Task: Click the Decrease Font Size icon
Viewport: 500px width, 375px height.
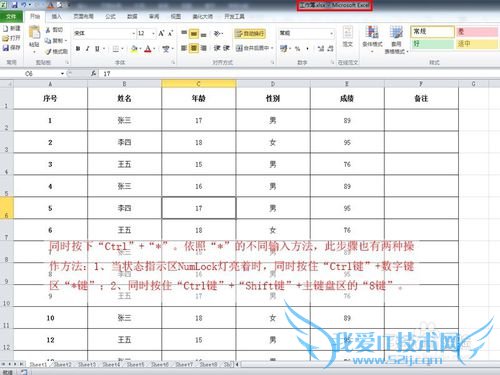Action: [170, 33]
